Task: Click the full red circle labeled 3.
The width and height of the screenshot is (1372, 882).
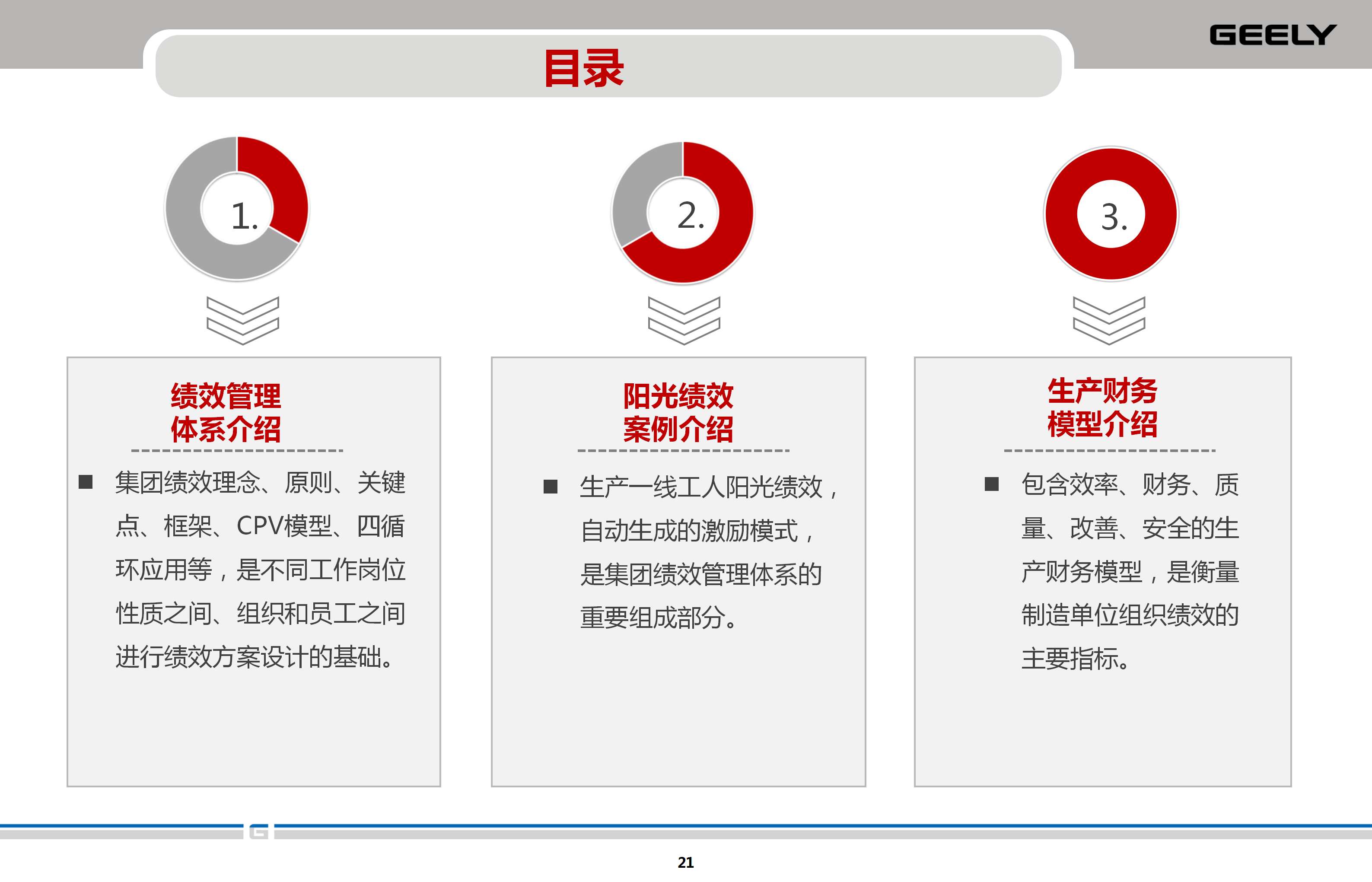Action: (1111, 213)
